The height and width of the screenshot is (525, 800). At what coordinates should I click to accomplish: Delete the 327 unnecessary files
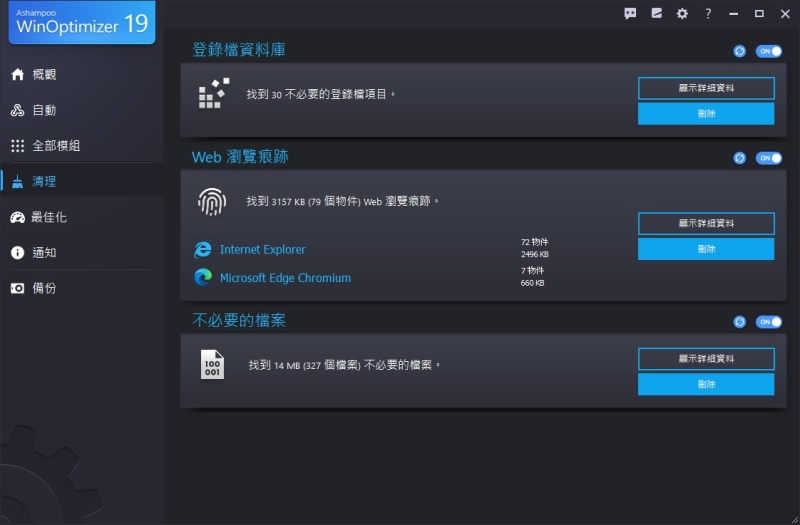706,384
